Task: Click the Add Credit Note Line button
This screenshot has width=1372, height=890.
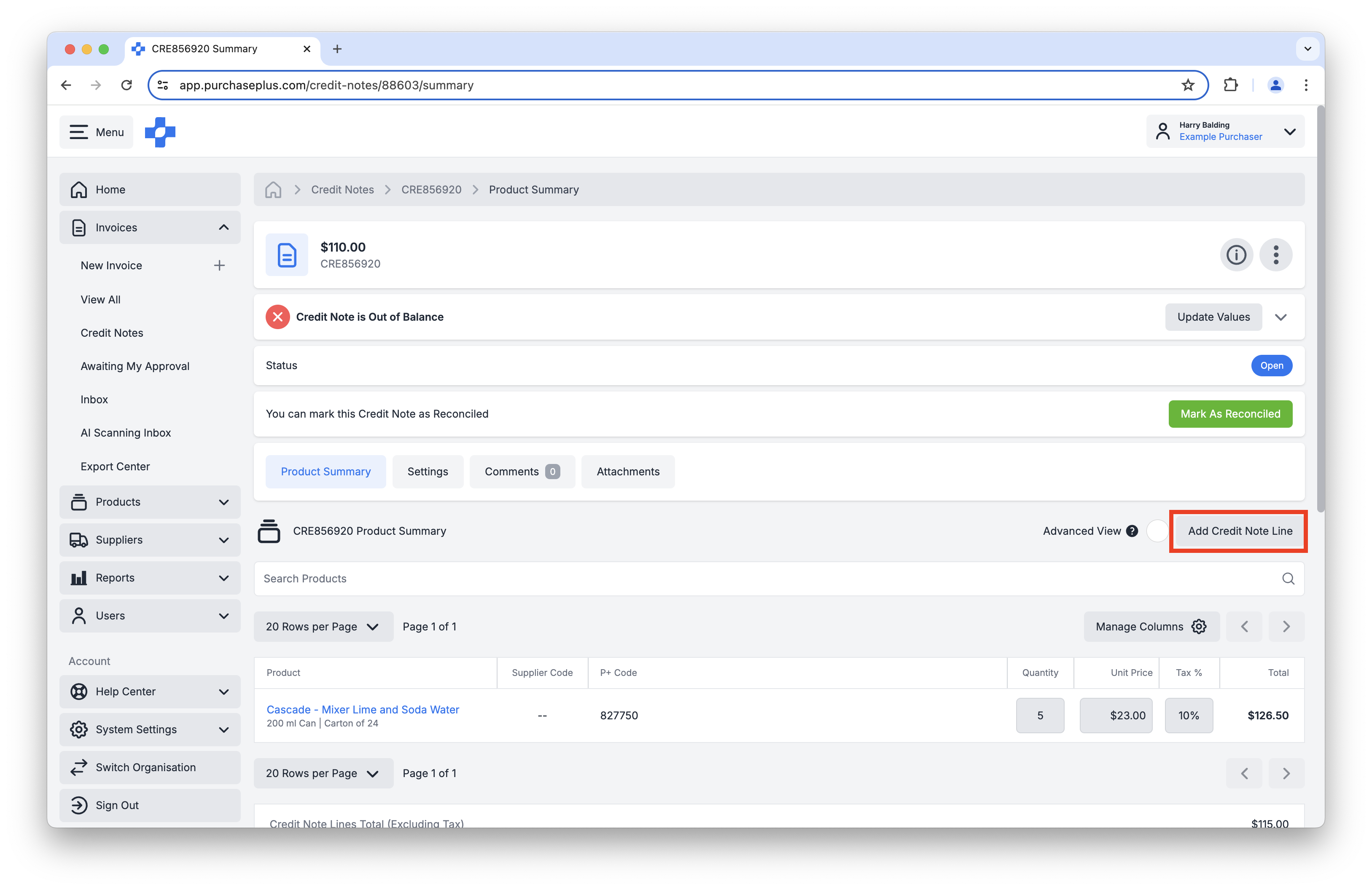Action: pos(1240,531)
